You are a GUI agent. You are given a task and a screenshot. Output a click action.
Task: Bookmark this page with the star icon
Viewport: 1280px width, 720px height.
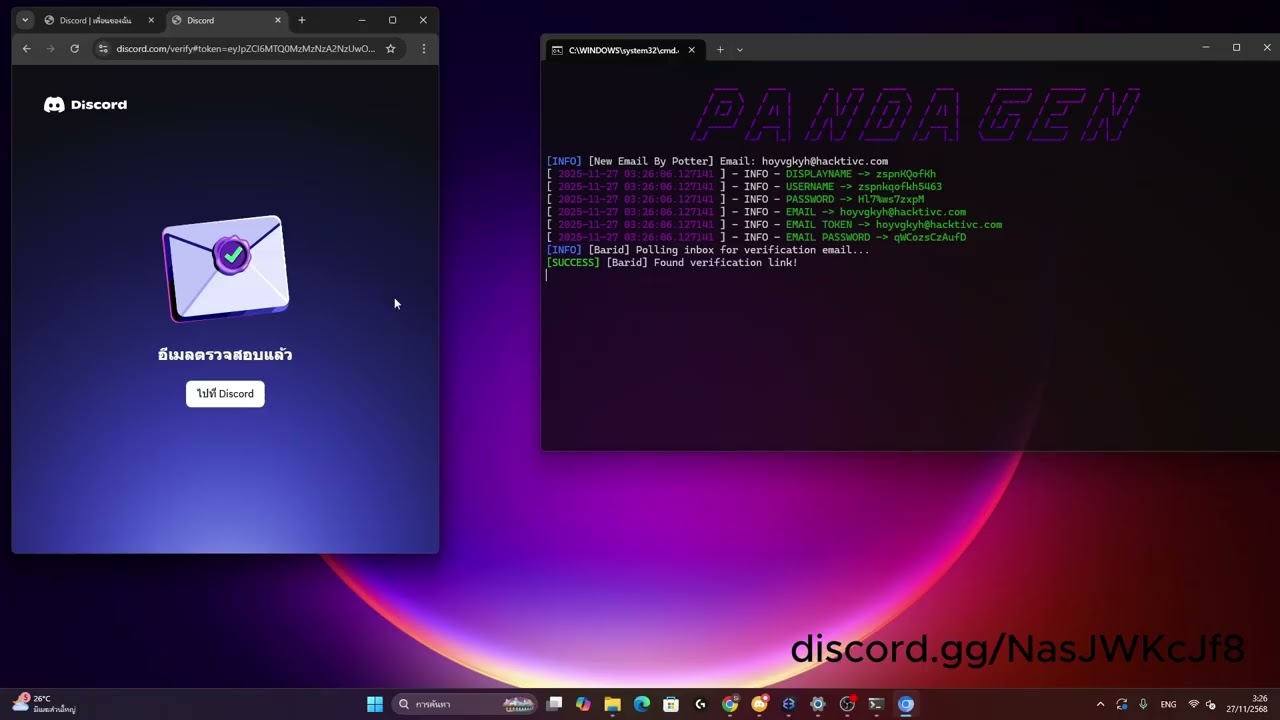(x=391, y=48)
